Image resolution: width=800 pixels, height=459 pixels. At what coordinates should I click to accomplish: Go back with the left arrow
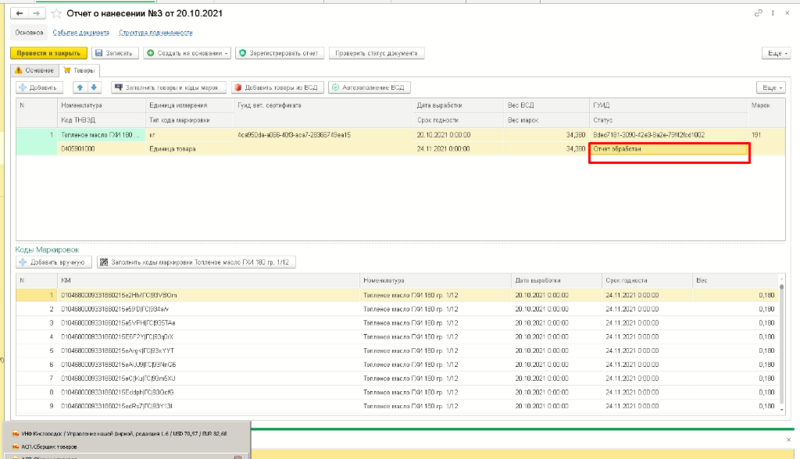coord(19,14)
